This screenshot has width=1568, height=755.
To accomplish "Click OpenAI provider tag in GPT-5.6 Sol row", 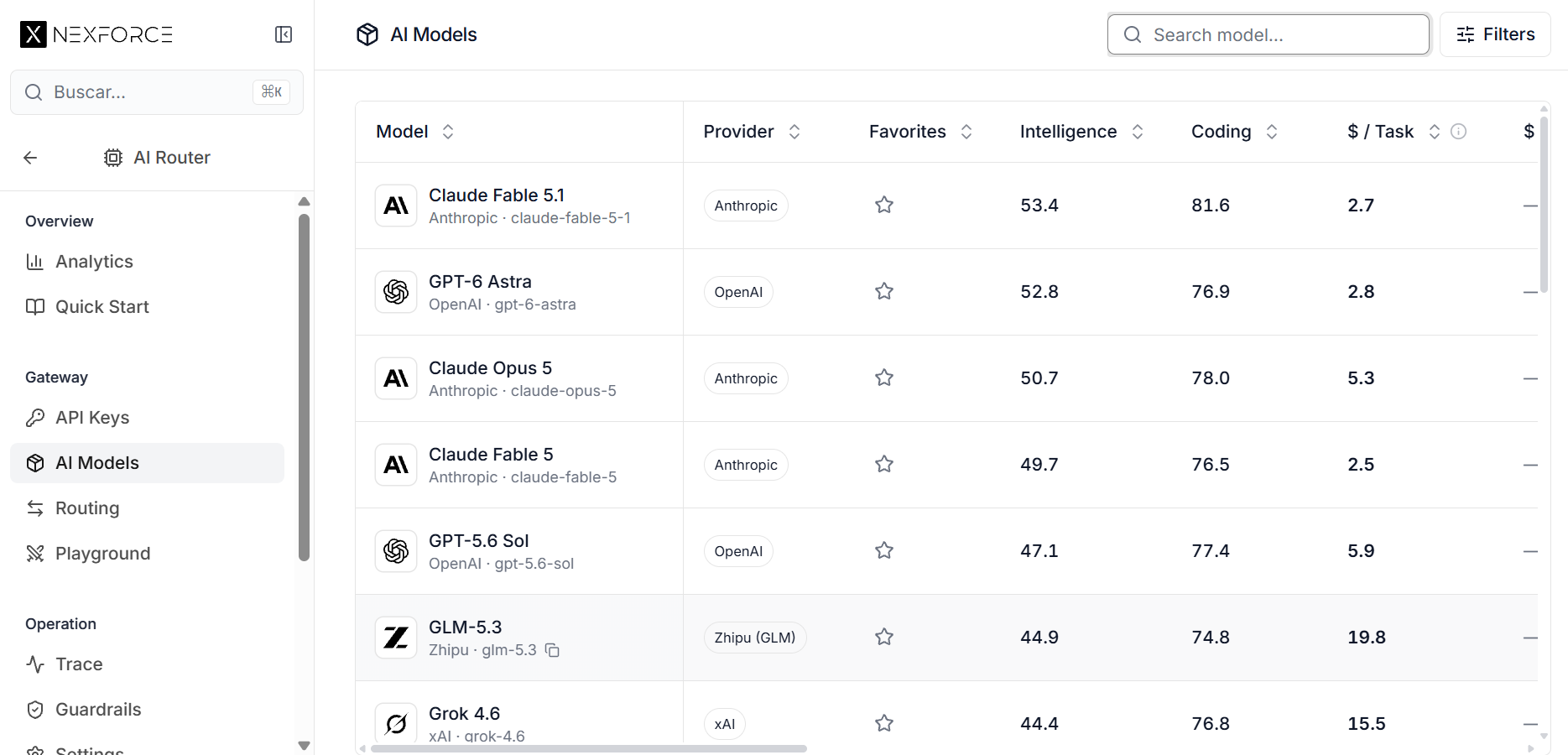I will pyautogui.click(x=738, y=551).
